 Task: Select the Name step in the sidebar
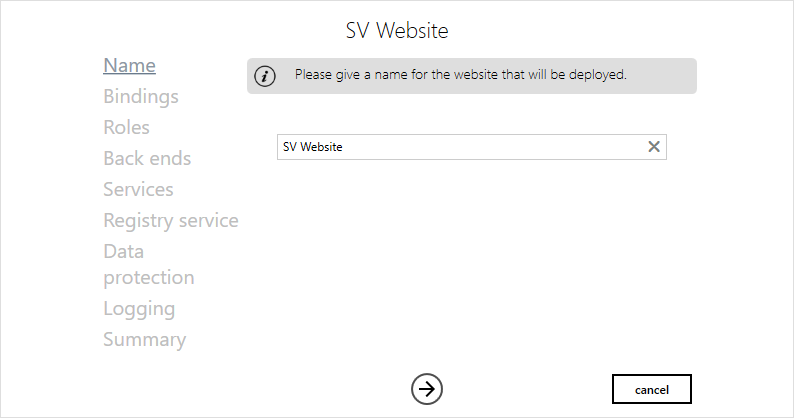click(129, 66)
